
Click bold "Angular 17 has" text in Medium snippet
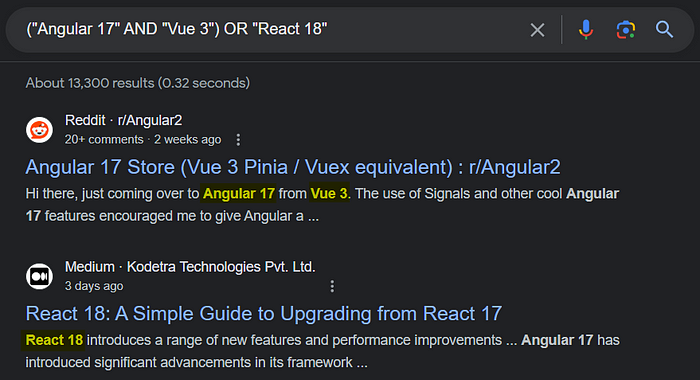coord(570,340)
